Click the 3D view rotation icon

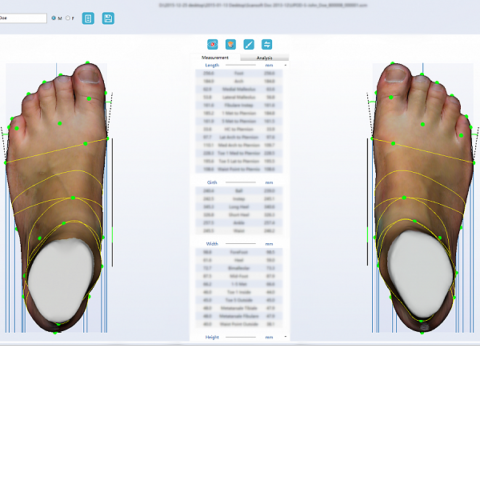[213, 44]
